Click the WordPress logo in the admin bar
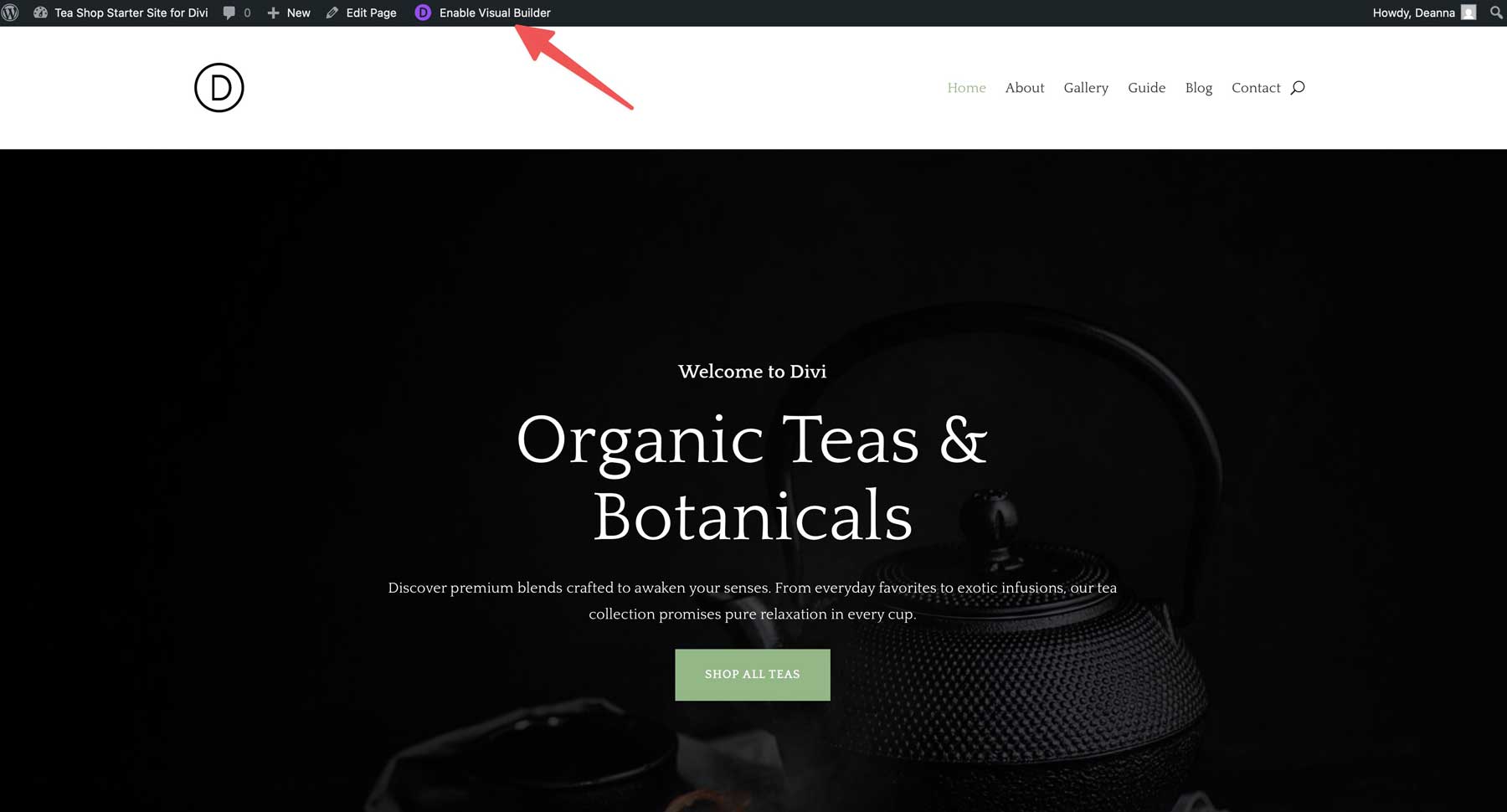The image size is (1507, 812). (12, 13)
